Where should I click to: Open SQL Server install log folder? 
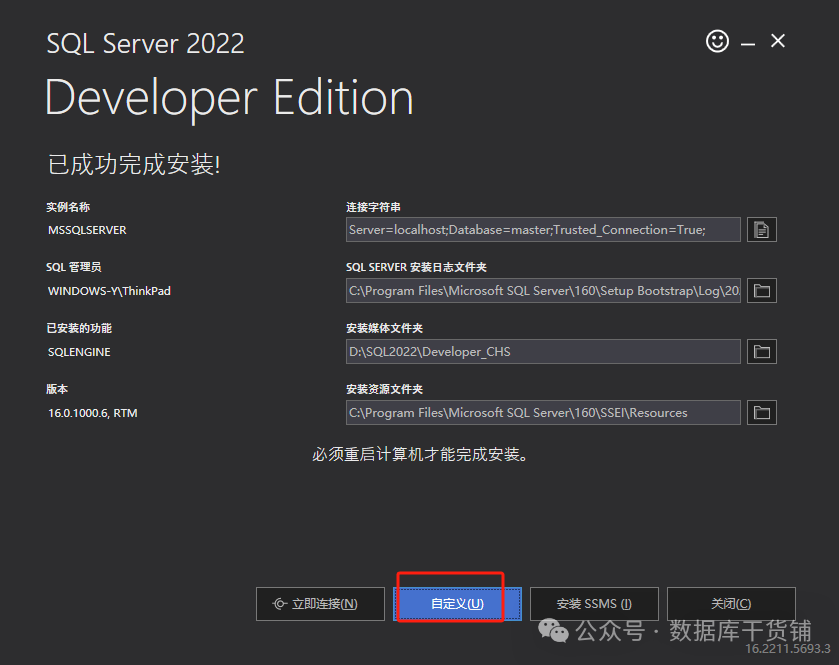pos(761,291)
